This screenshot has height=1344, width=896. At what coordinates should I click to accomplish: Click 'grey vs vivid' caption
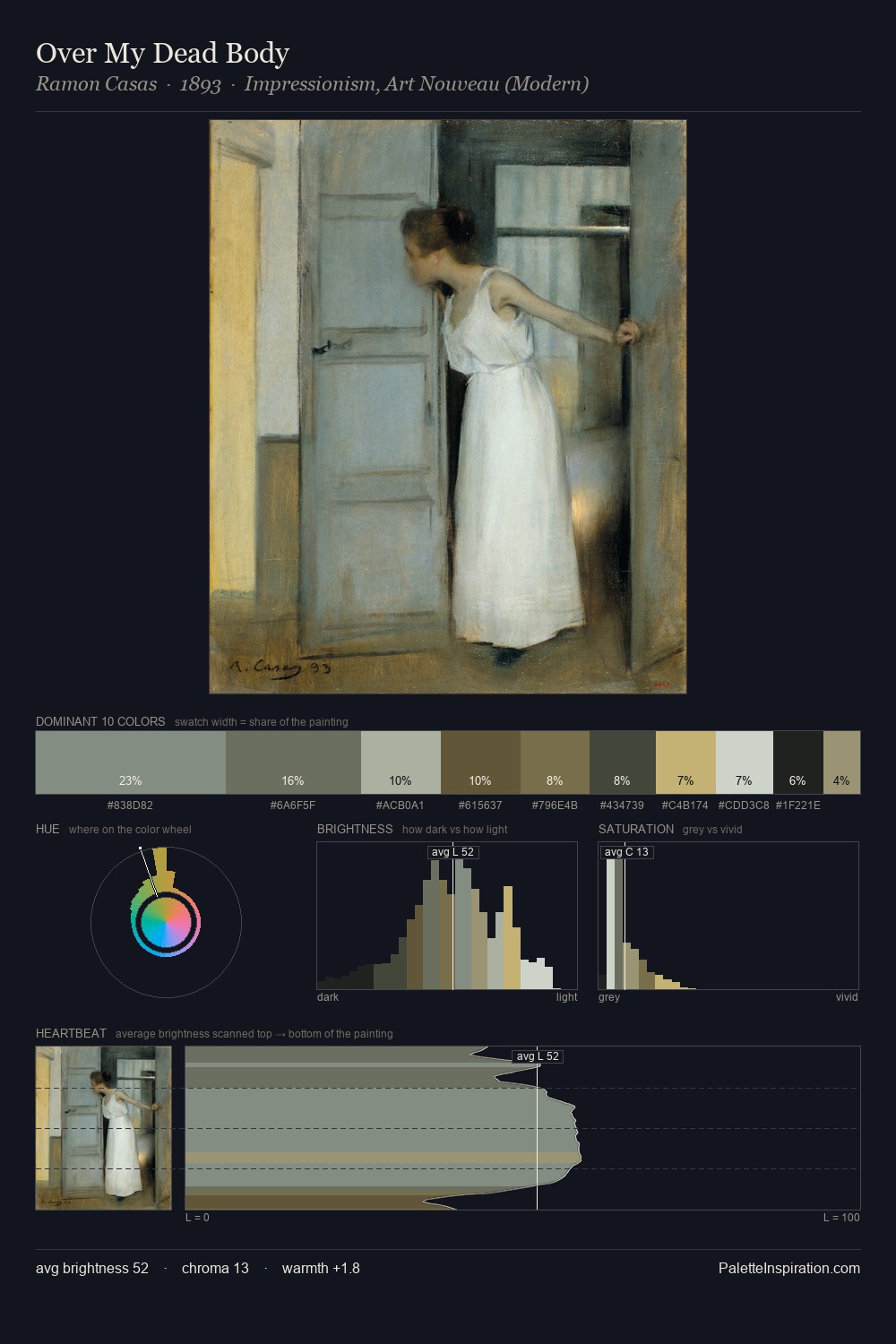pyautogui.click(x=712, y=830)
